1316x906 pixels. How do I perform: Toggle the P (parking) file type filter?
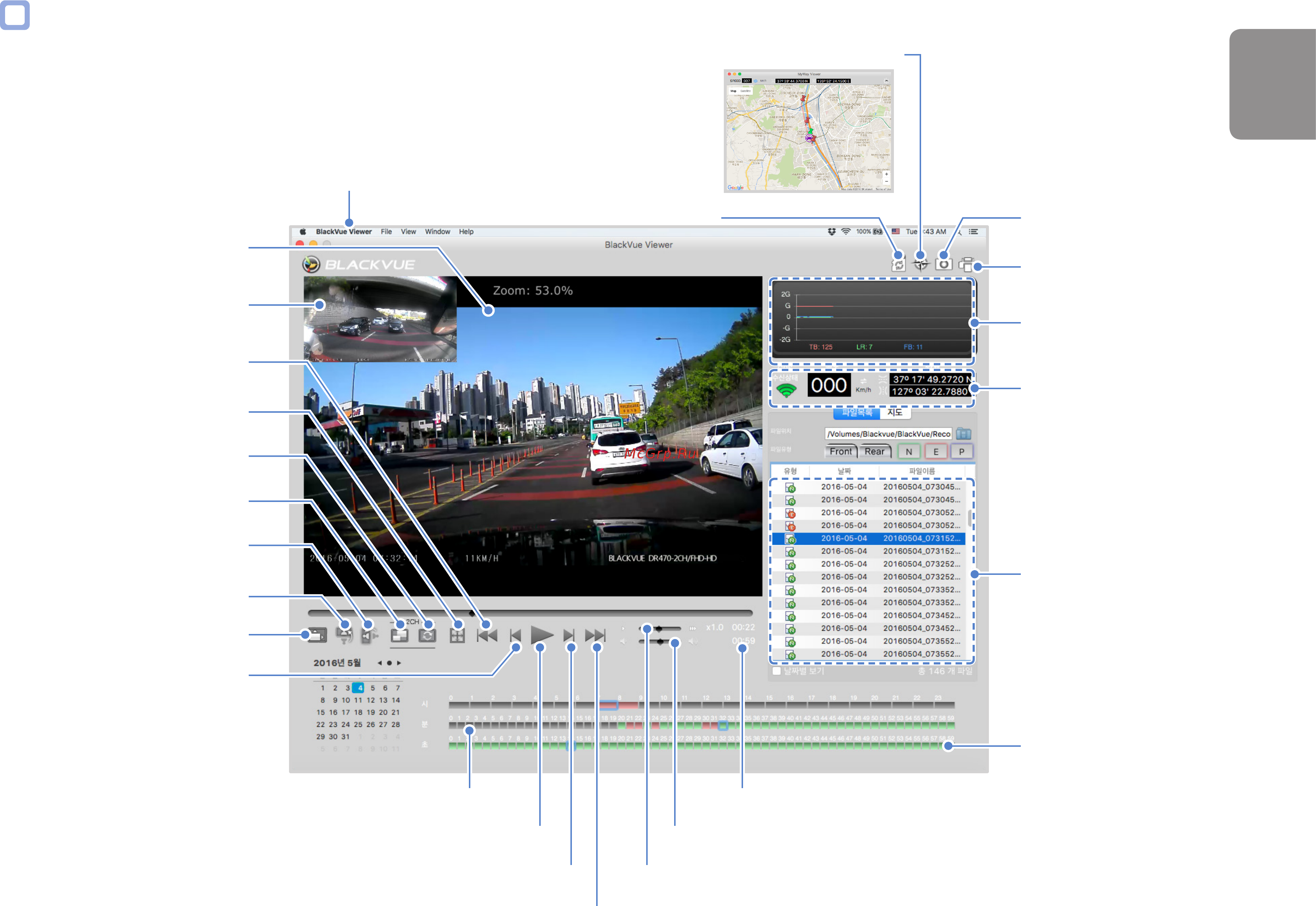pyautogui.click(x=961, y=451)
